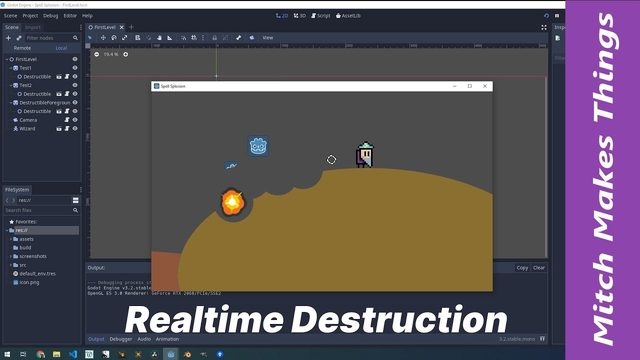Select the Scale mode tool in viewport toolbar
The image size is (640, 360).
124,38
